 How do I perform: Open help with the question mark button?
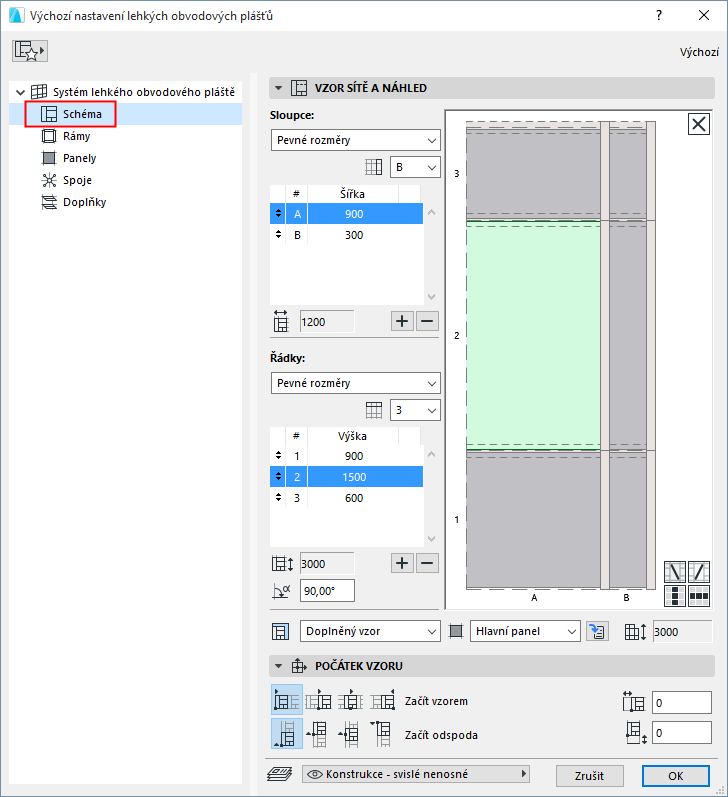point(659,15)
